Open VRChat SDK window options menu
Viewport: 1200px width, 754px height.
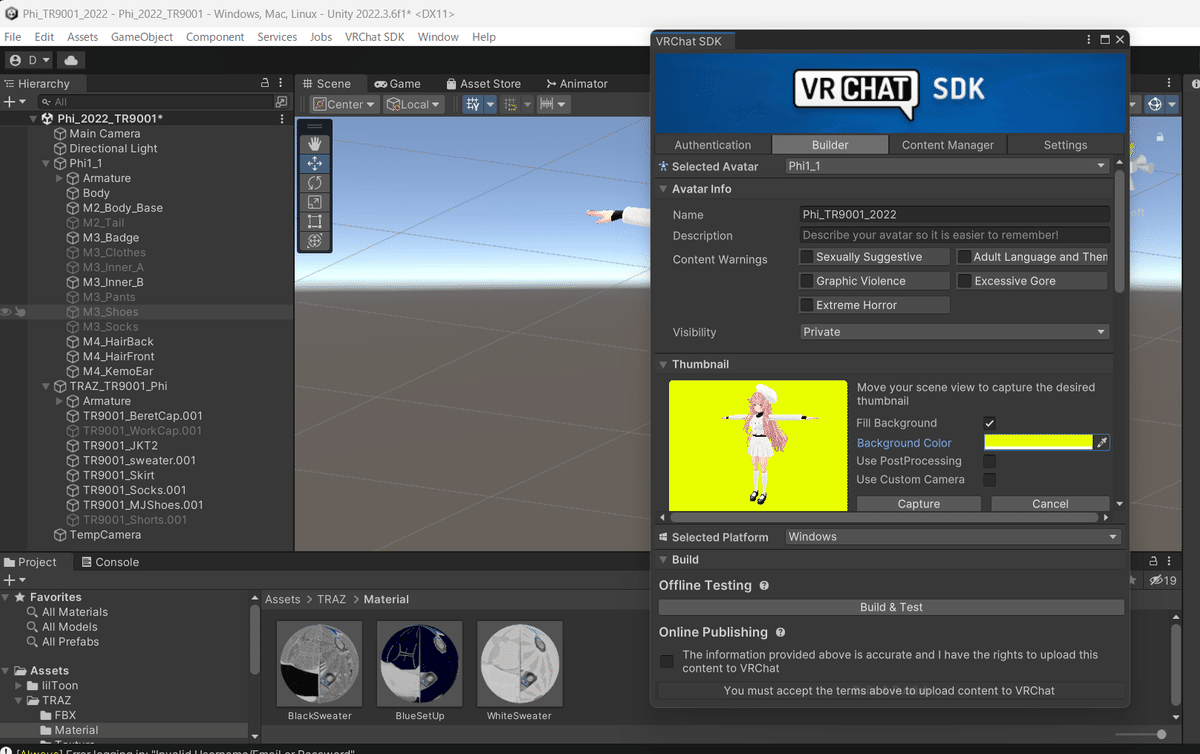point(1089,40)
